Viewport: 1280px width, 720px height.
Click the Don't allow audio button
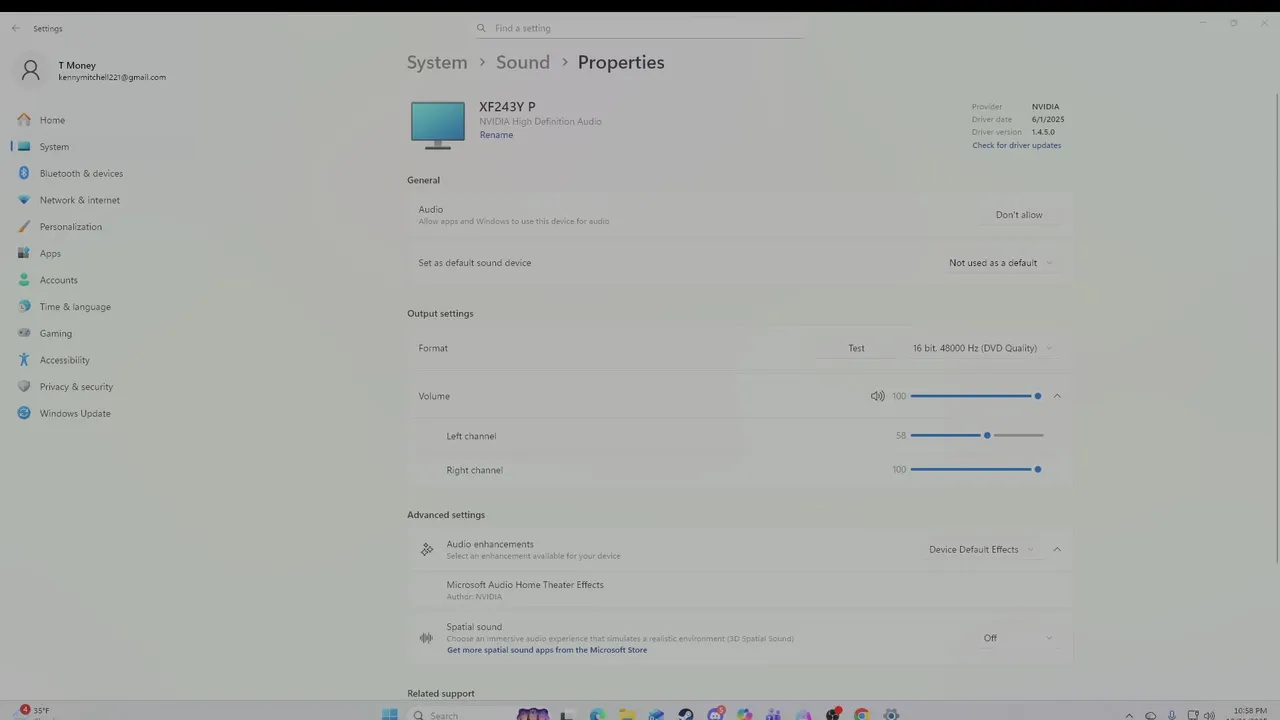click(x=1019, y=215)
